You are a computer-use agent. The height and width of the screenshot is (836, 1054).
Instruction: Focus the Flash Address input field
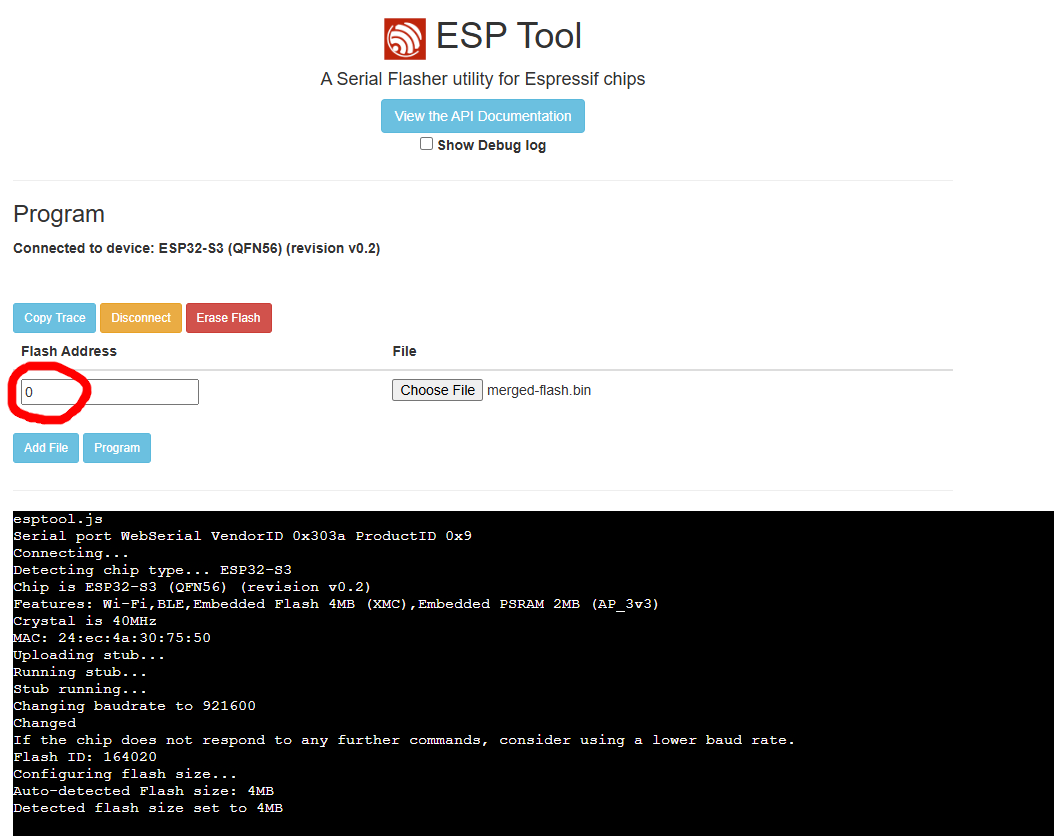point(110,392)
